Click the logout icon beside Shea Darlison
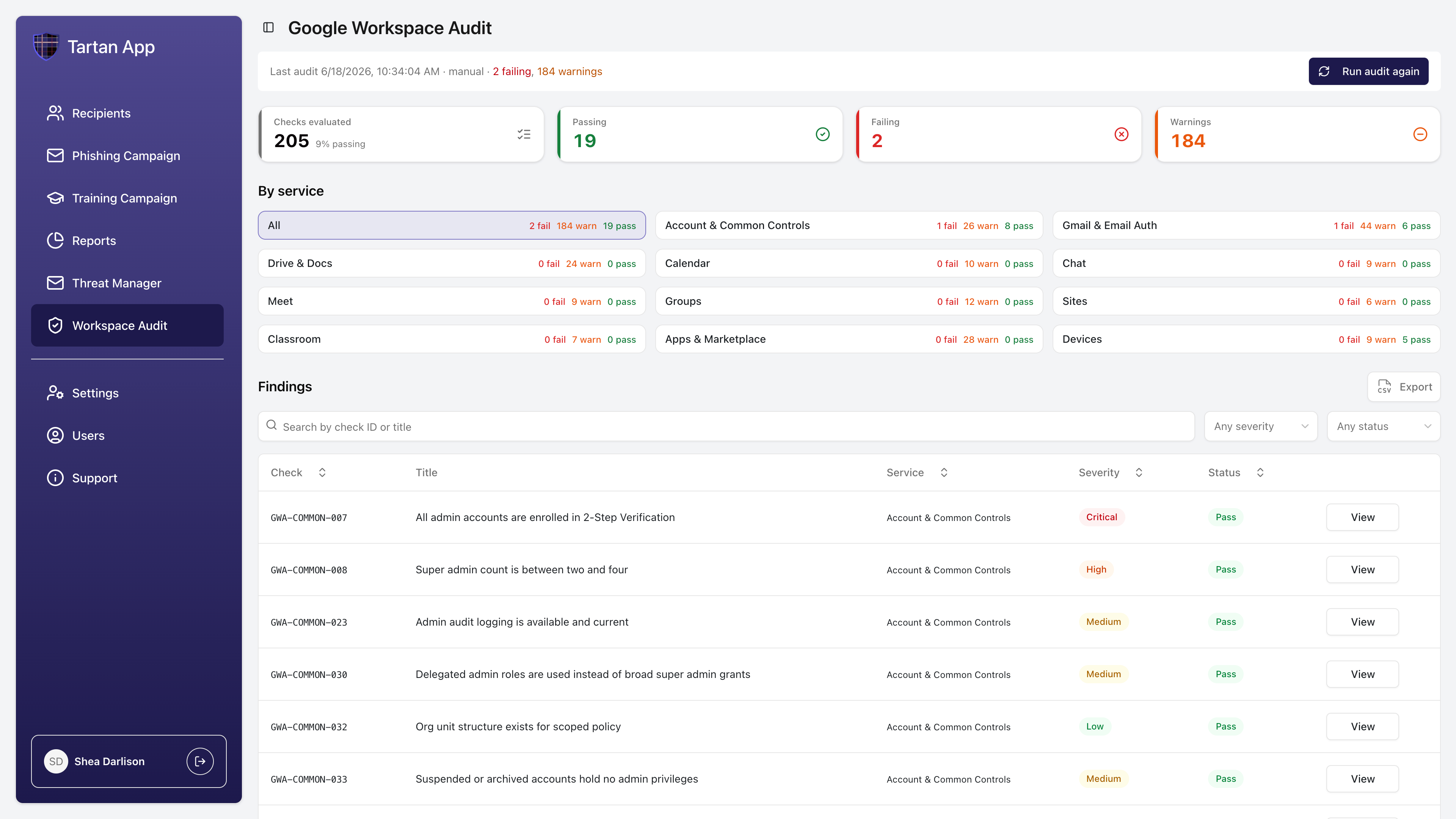1456x819 pixels. 200,761
